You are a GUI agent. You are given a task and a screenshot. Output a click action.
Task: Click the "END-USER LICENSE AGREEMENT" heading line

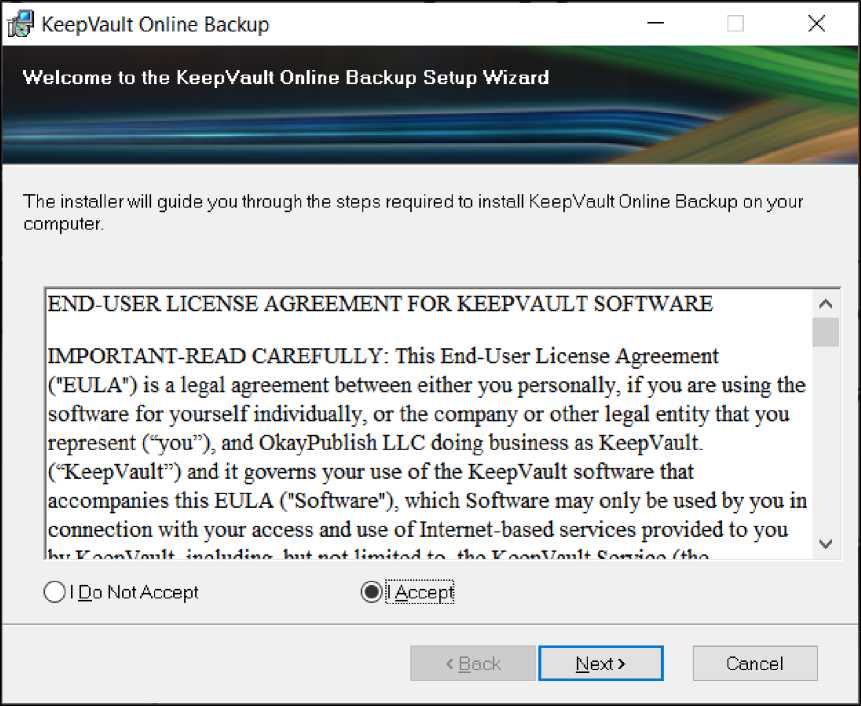380,304
